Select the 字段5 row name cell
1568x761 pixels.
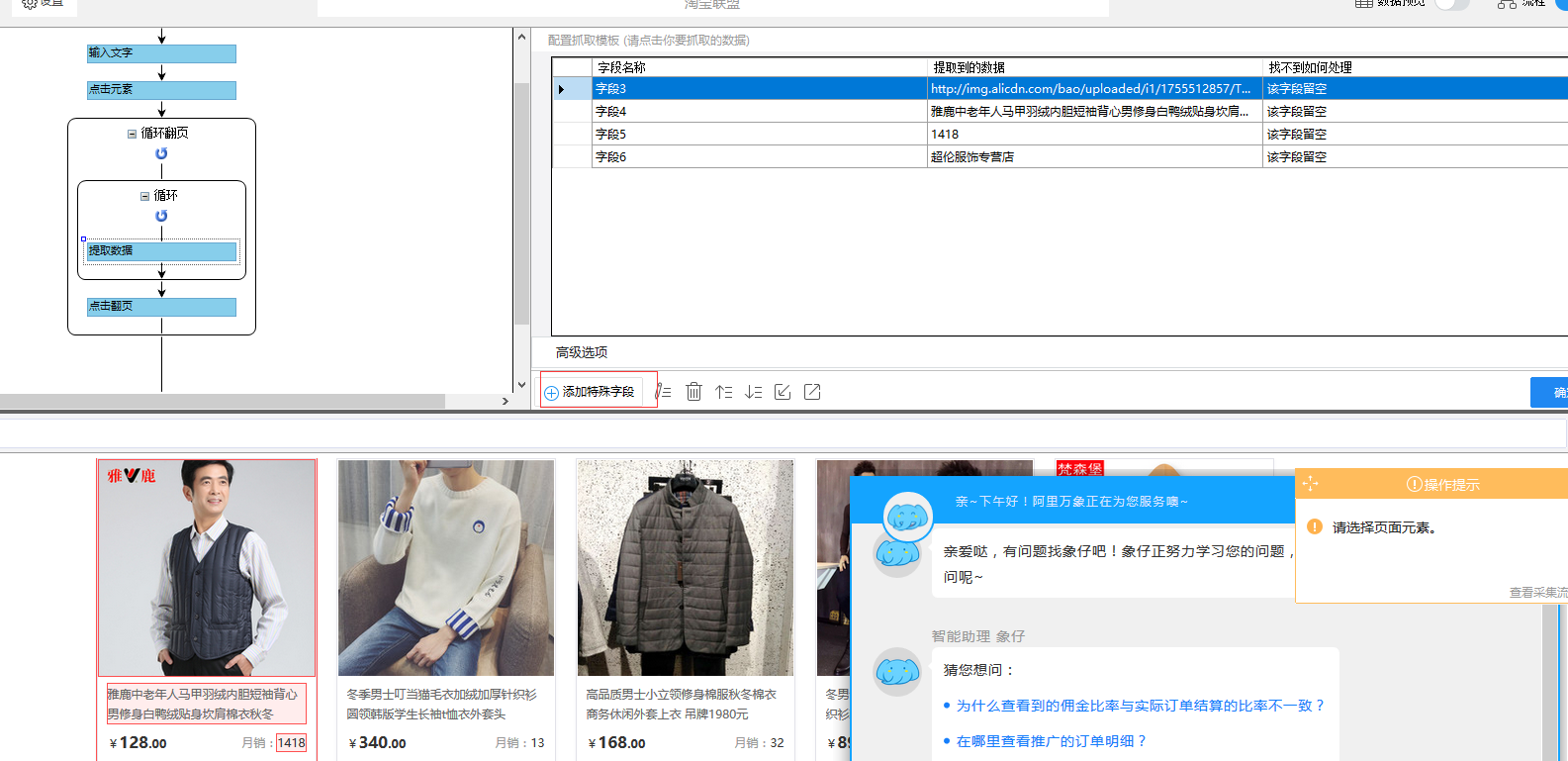click(759, 135)
